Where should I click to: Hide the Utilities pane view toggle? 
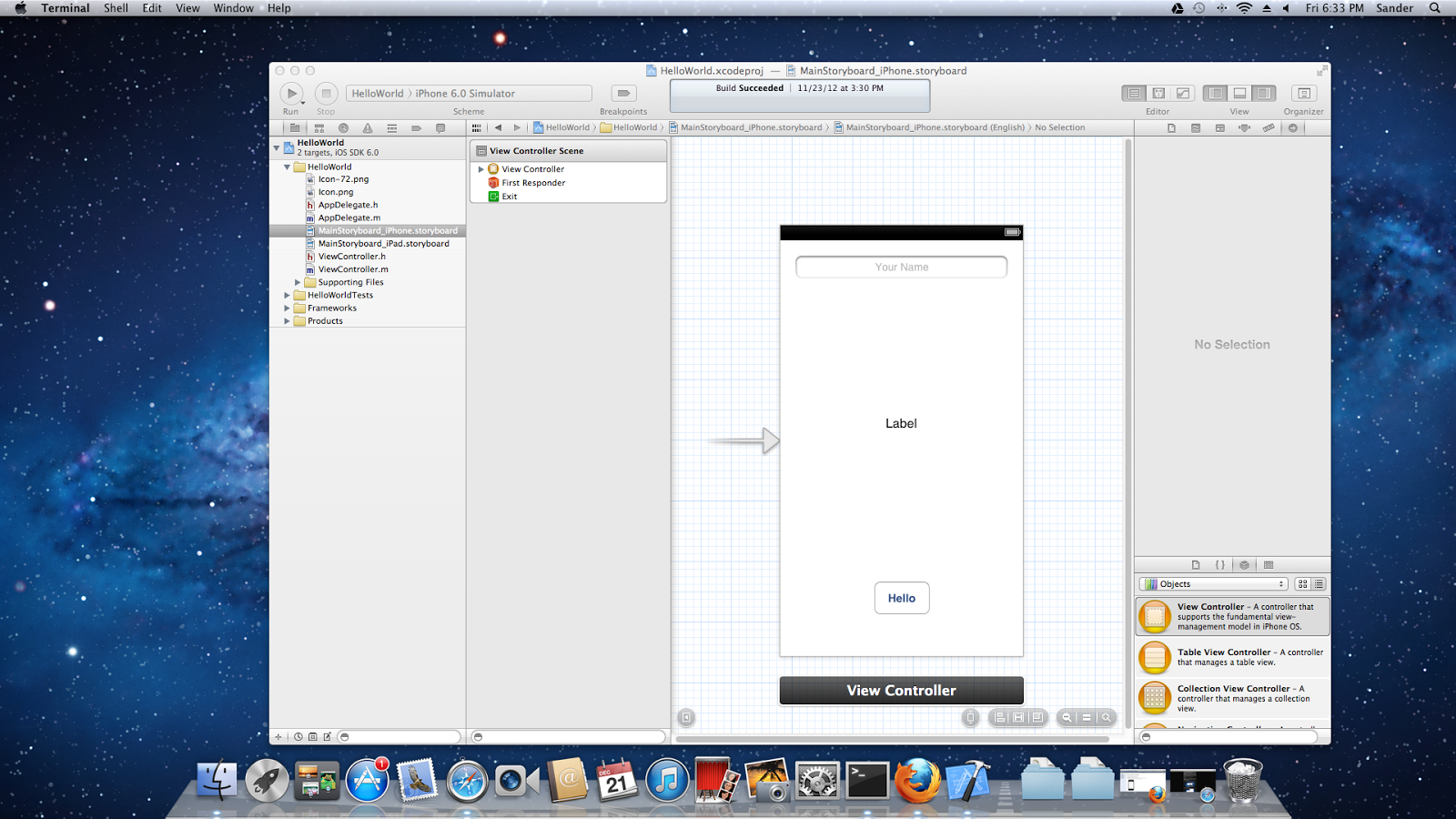coord(1264,93)
